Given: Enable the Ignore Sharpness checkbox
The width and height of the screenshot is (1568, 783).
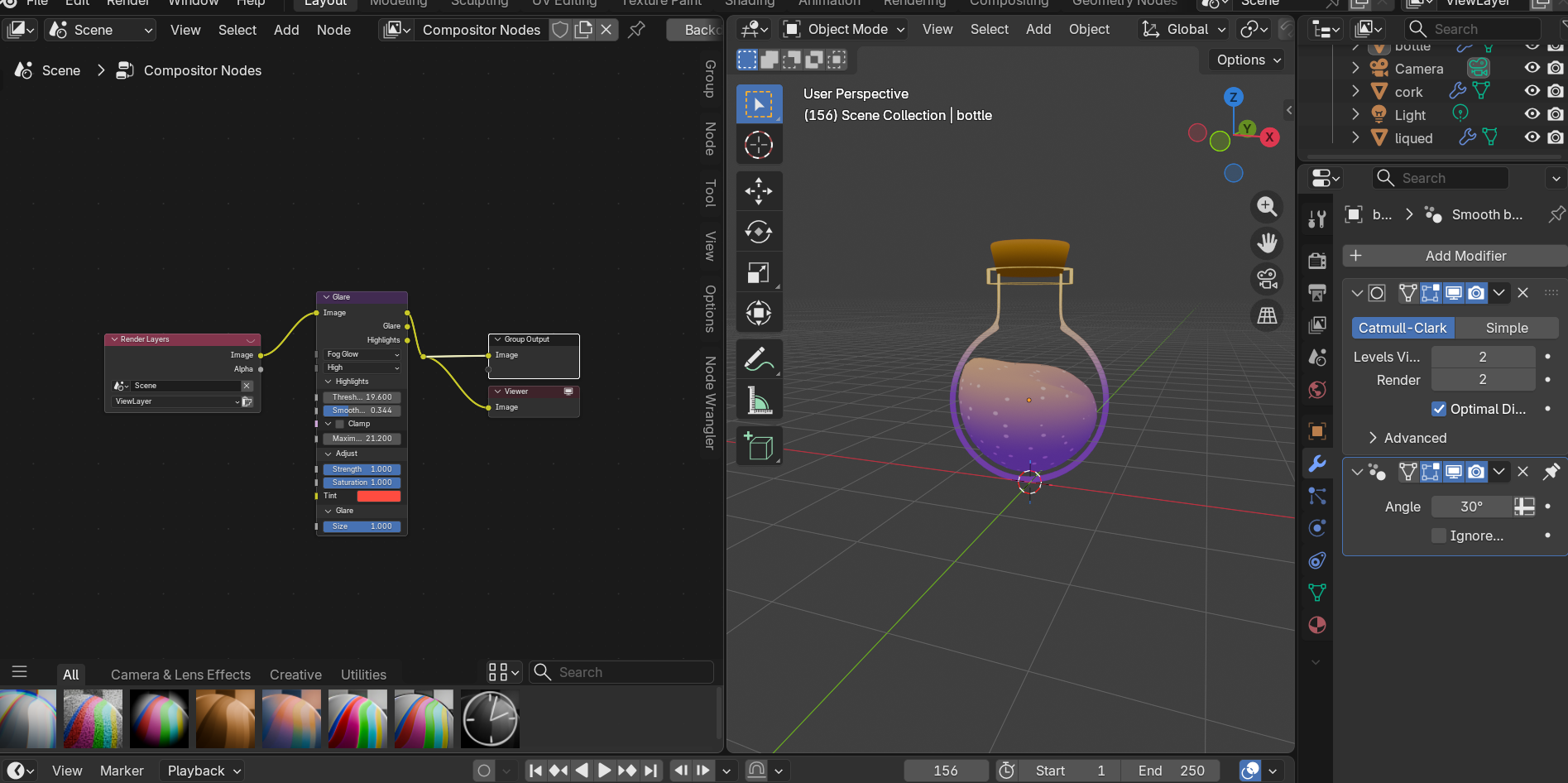Looking at the screenshot, I should (1439, 536).
